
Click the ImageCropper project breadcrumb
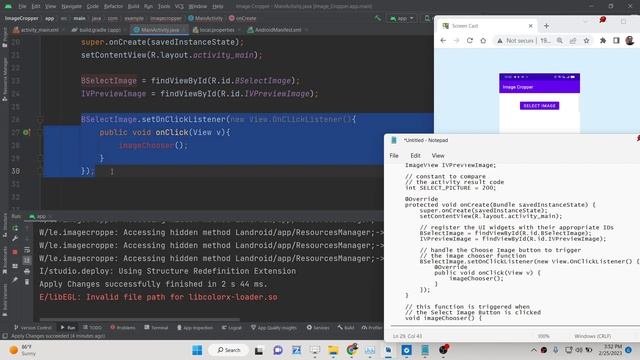click(22, 18)
